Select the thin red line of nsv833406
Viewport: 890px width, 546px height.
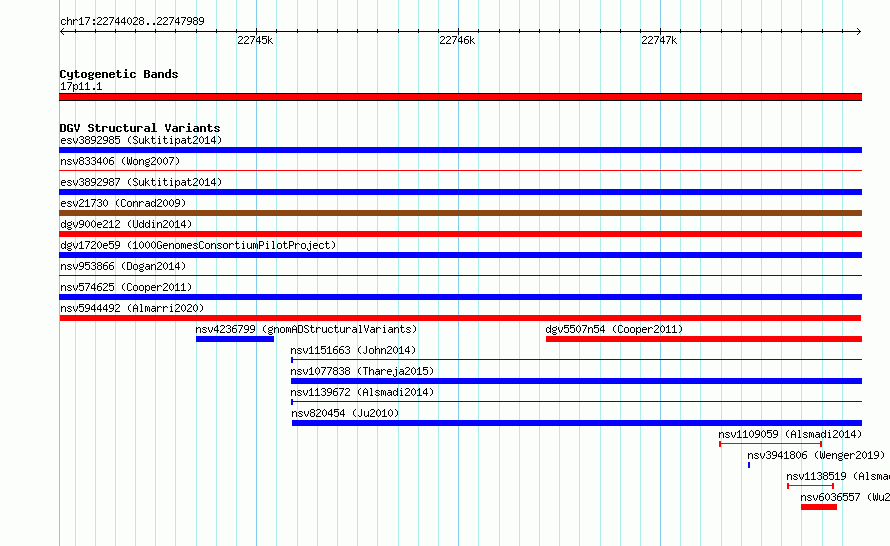coord(460,170)
